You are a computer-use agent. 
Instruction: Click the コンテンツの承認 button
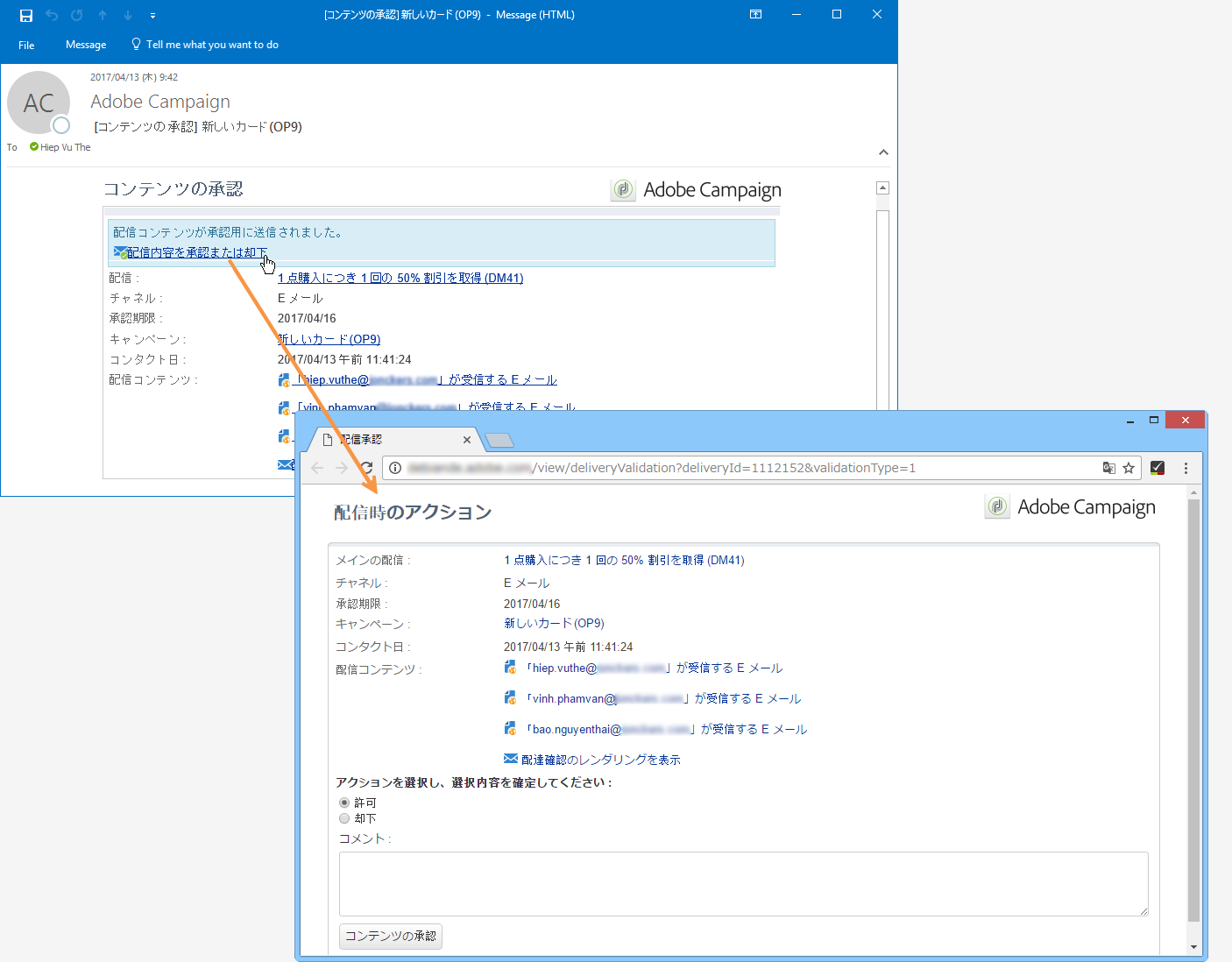pyautogui.click(x=391, y=936)
